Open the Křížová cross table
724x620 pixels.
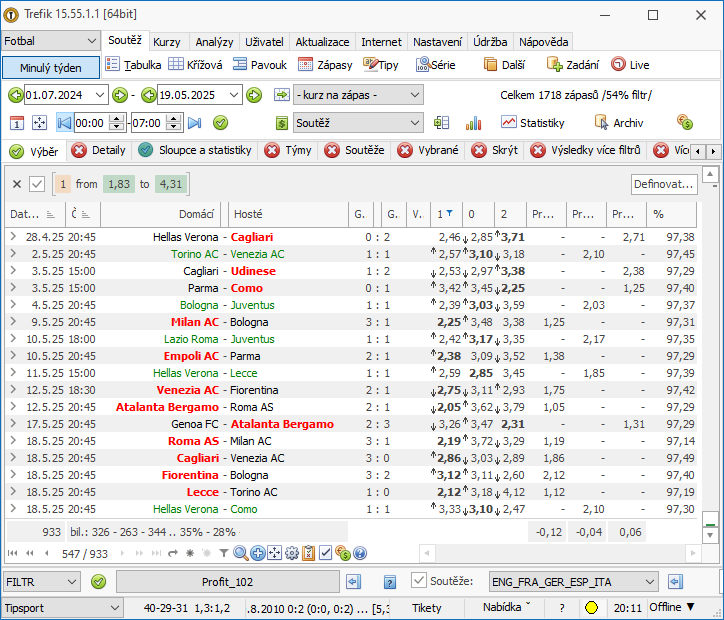(x=195, y=65)
